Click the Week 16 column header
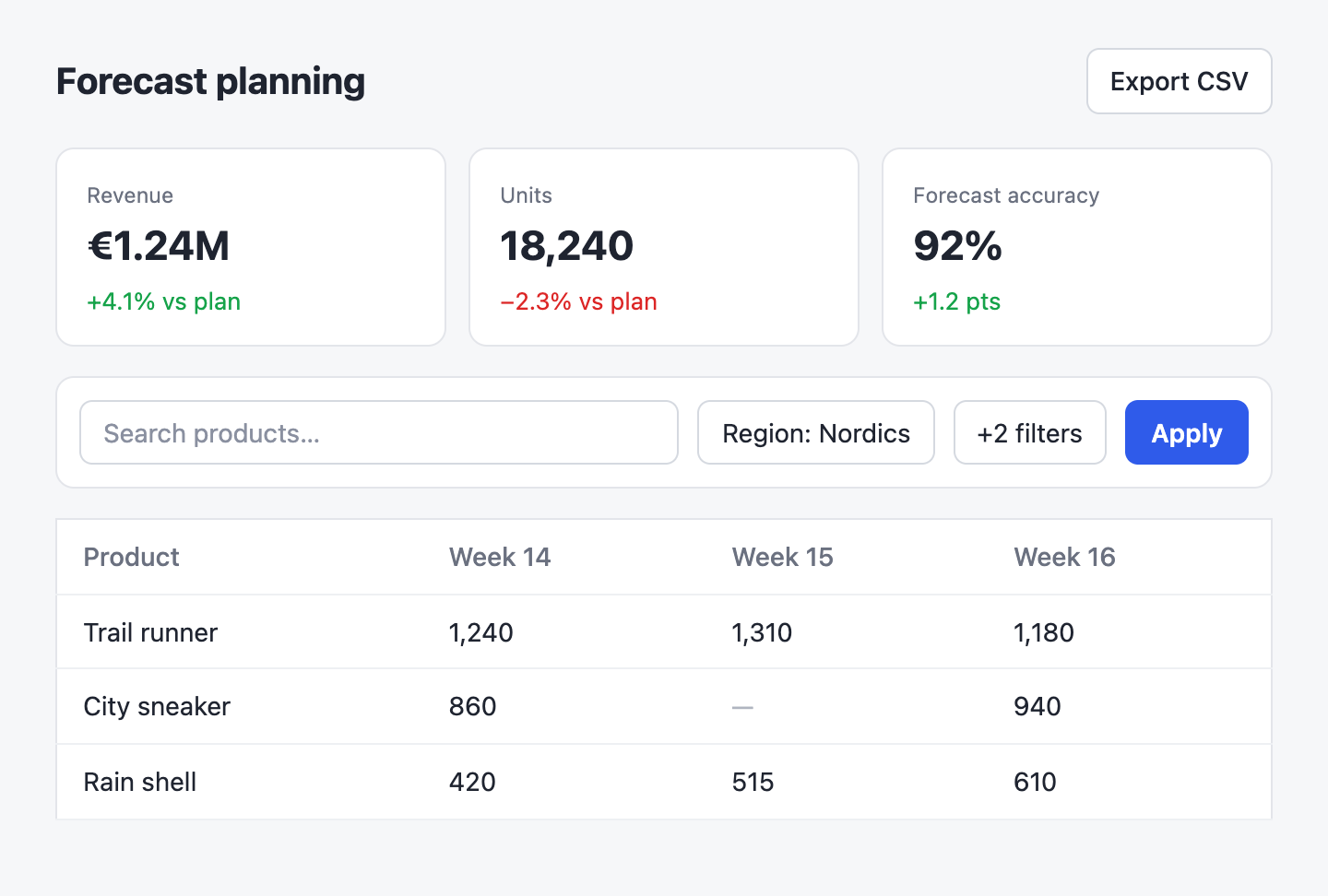The image size is (1328, 896). coord(1064,557)
